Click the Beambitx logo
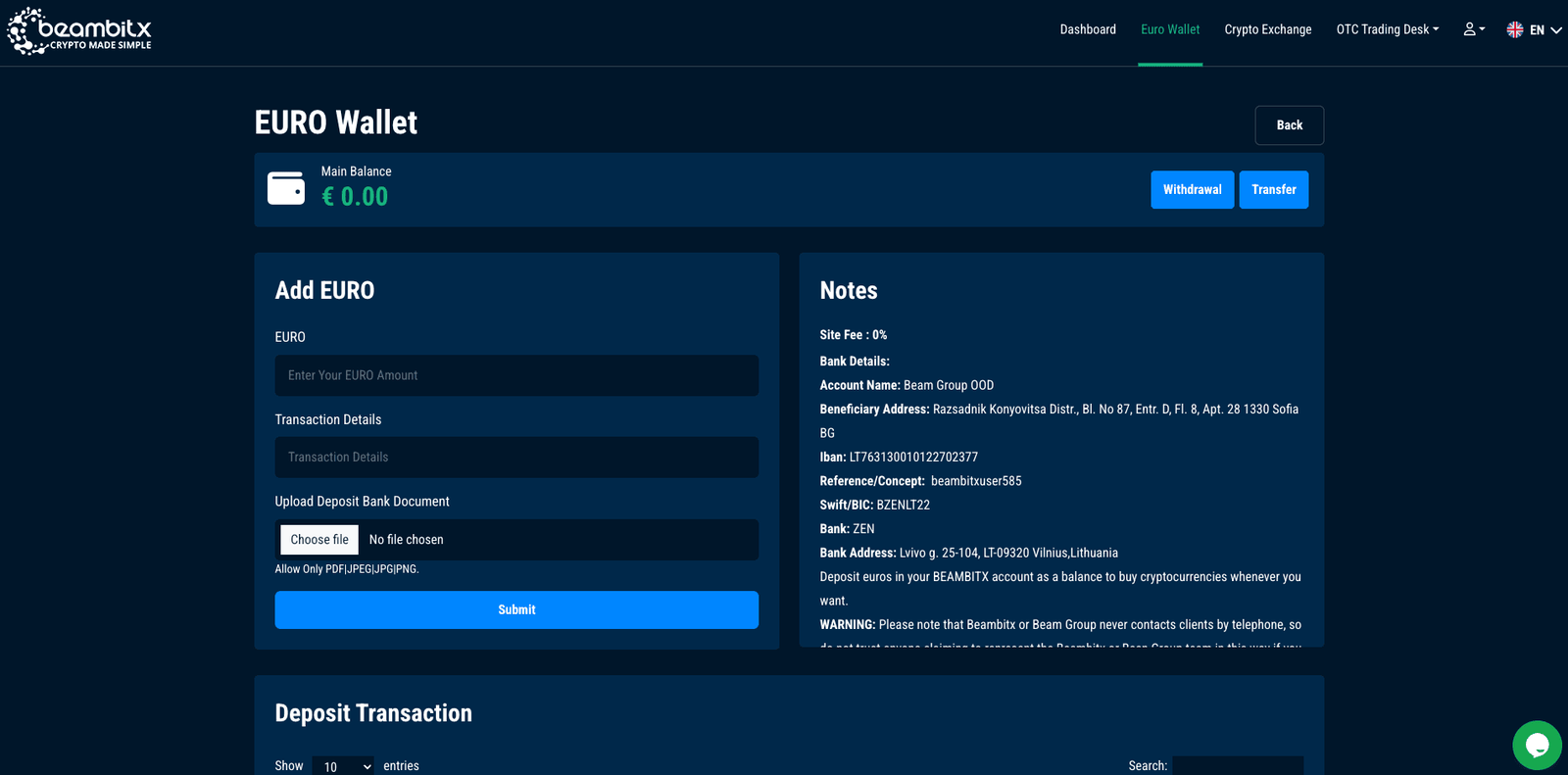This screenshot has width=1568, height=775. [x=79, y=31]
